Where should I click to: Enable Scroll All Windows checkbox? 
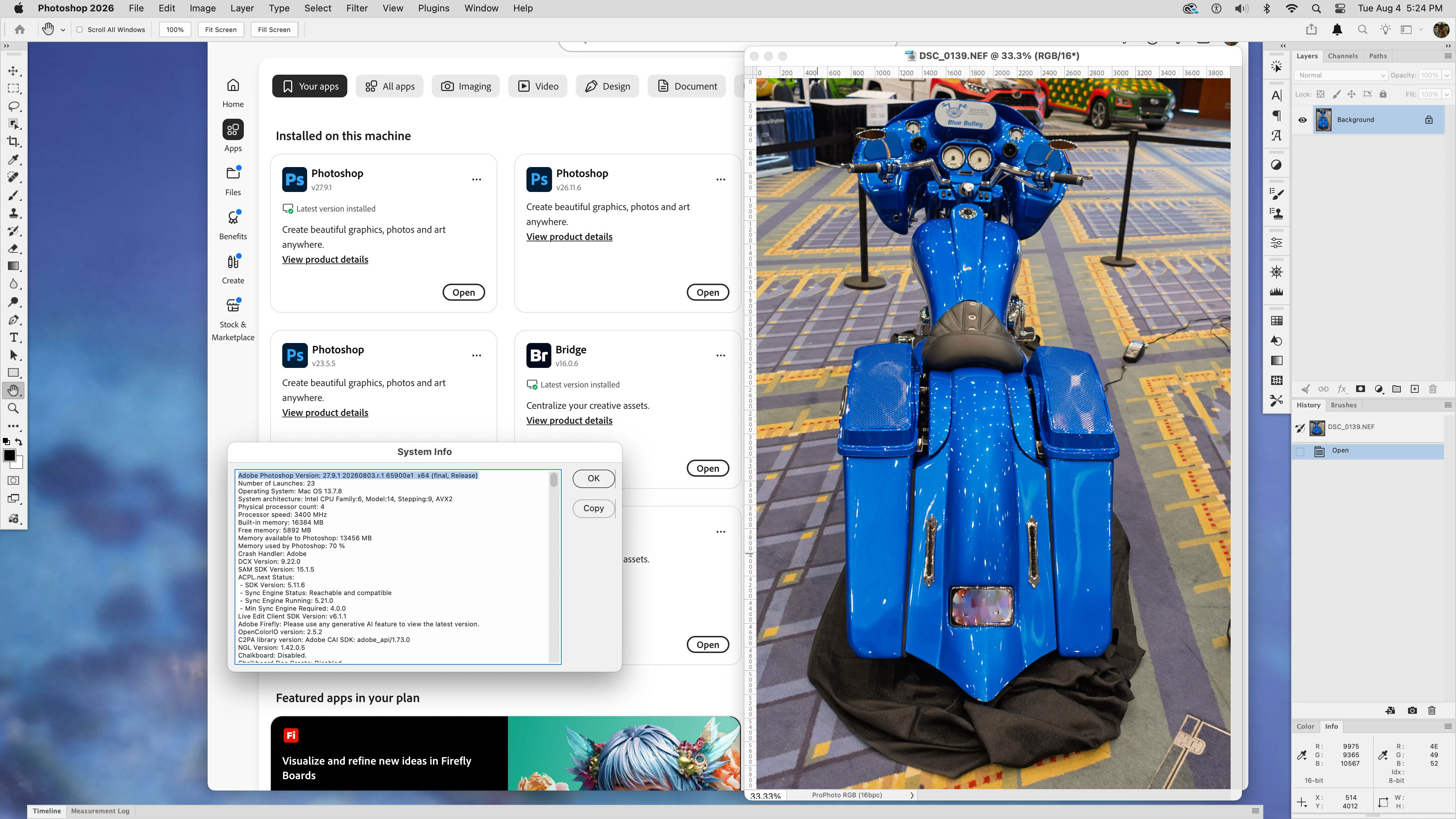coord(80,30)
